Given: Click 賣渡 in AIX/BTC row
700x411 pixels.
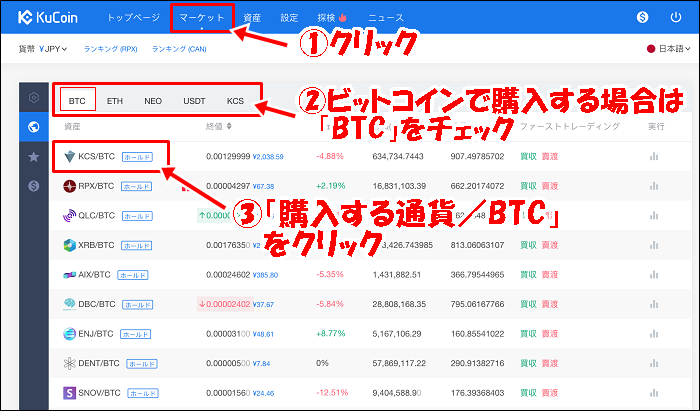Looking at the screenshot, I should [x=550, y=274].
